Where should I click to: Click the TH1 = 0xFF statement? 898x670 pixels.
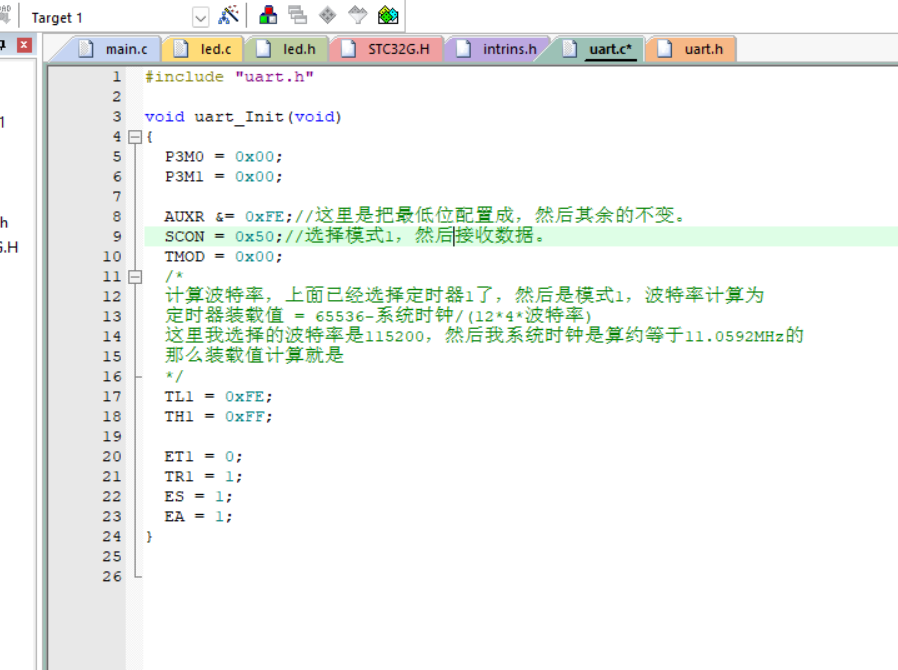pyautogui.click(x=219, y=417)
